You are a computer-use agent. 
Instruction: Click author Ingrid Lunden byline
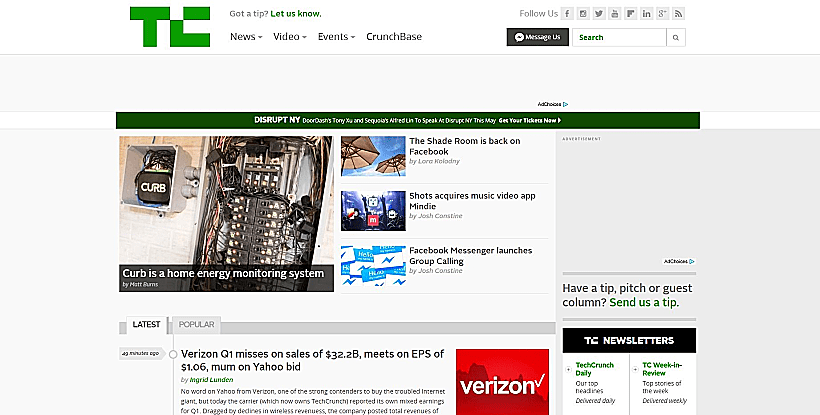[211, 380]
